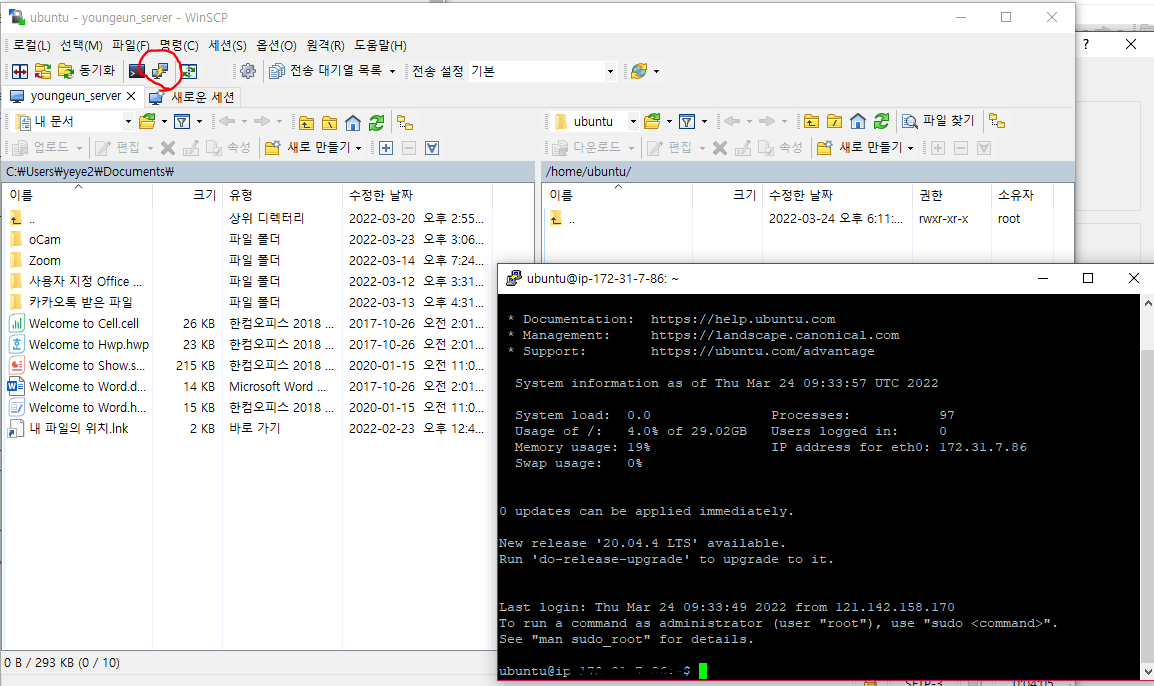Expand the globe icon dropdown arrow
1154x686 pixels.
coord(656,71)
